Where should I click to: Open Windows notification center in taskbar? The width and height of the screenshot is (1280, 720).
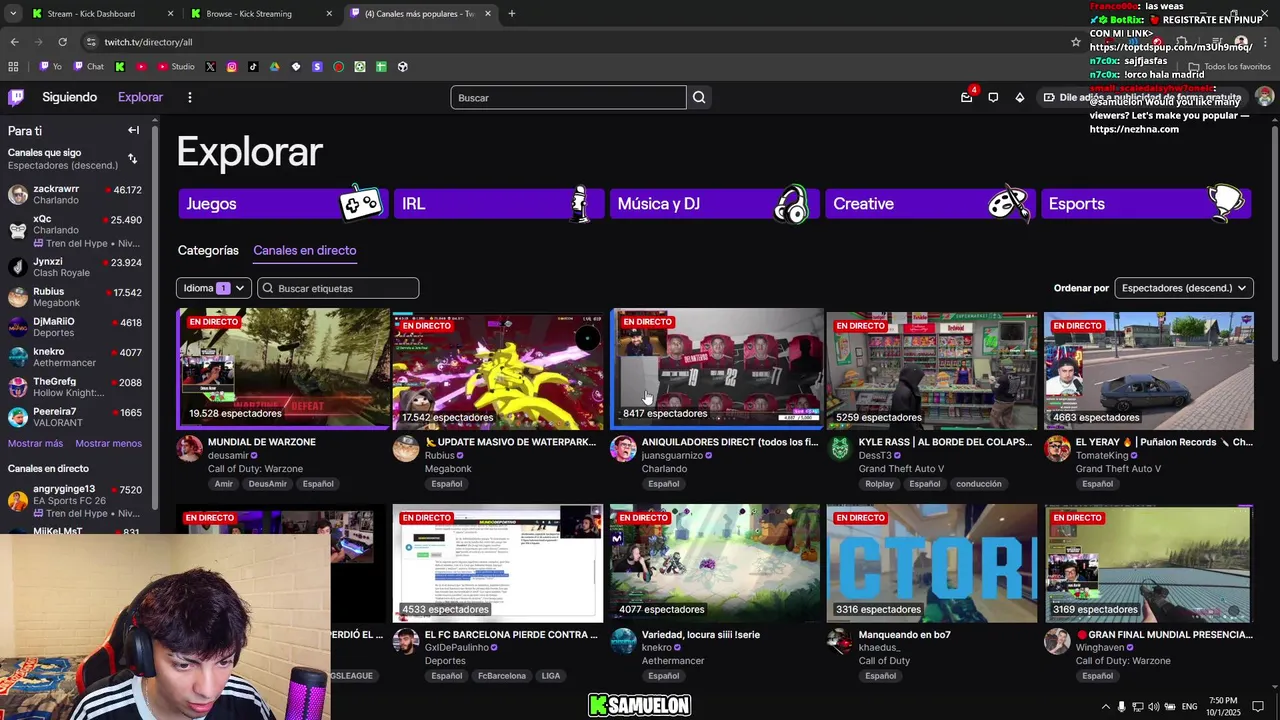pos(1258,706)
